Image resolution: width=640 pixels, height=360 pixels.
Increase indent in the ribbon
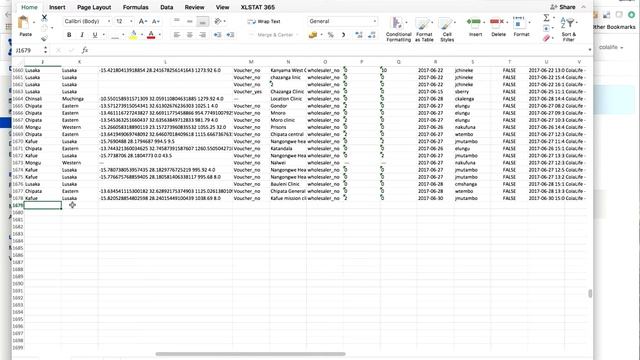pyautogui.click(x=230, y=35)
